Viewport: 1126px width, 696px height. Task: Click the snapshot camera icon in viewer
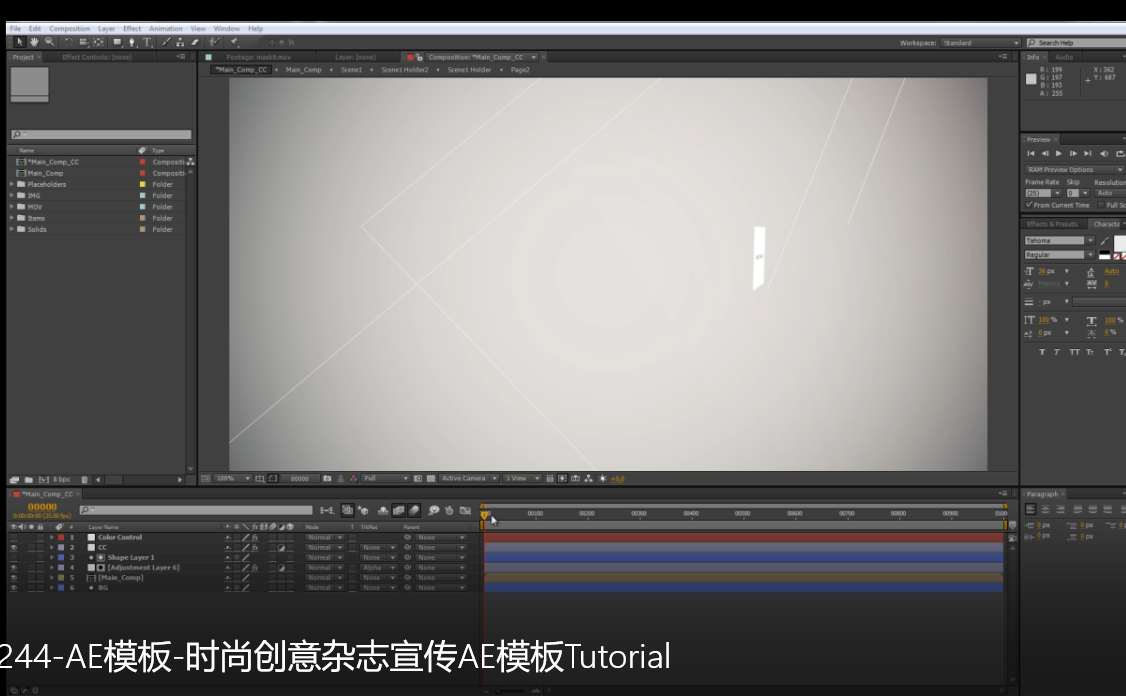(327, 478)
